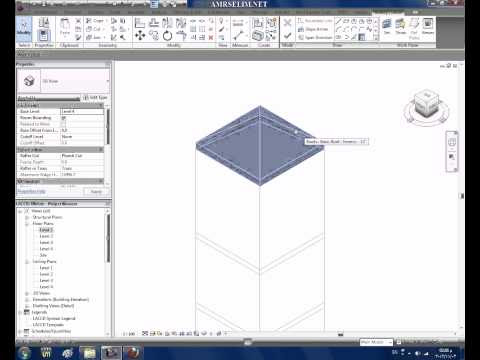
Task: Collapse the Views (all) tree node
Action: click(20, 211)
